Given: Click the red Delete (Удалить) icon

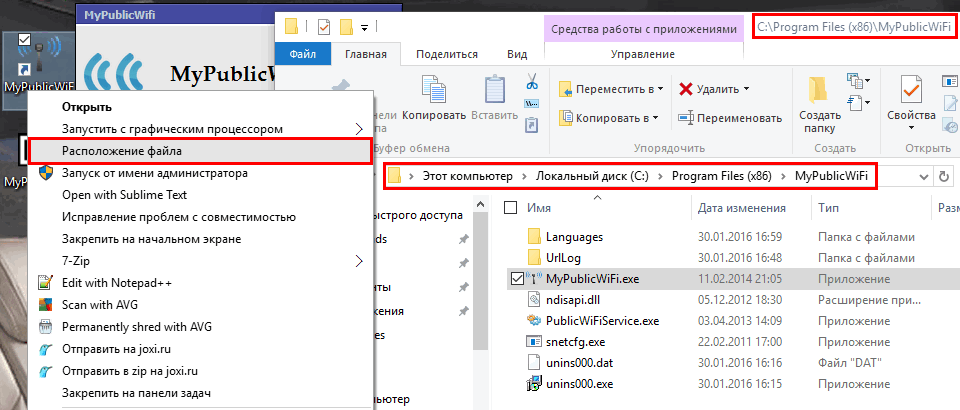Looking at the screenshot, I should pyautogui.click(x=686, y=89).
